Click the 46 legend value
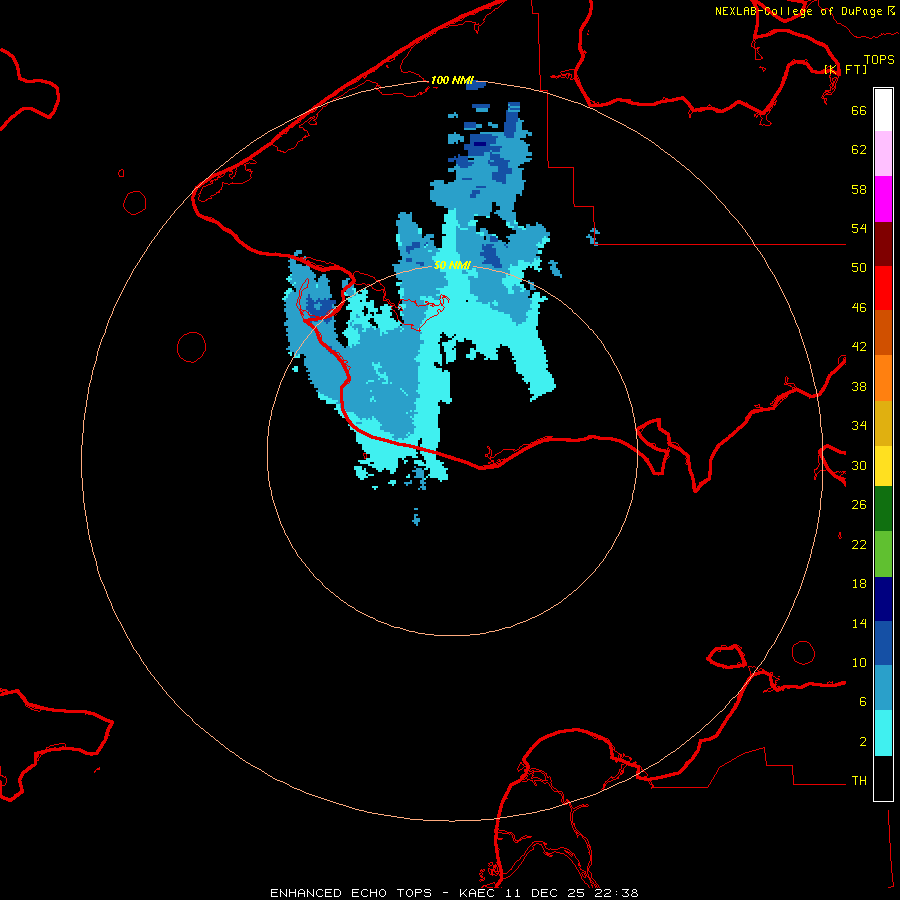This screenshot has width=900, height=900. [x=859, y=307]
